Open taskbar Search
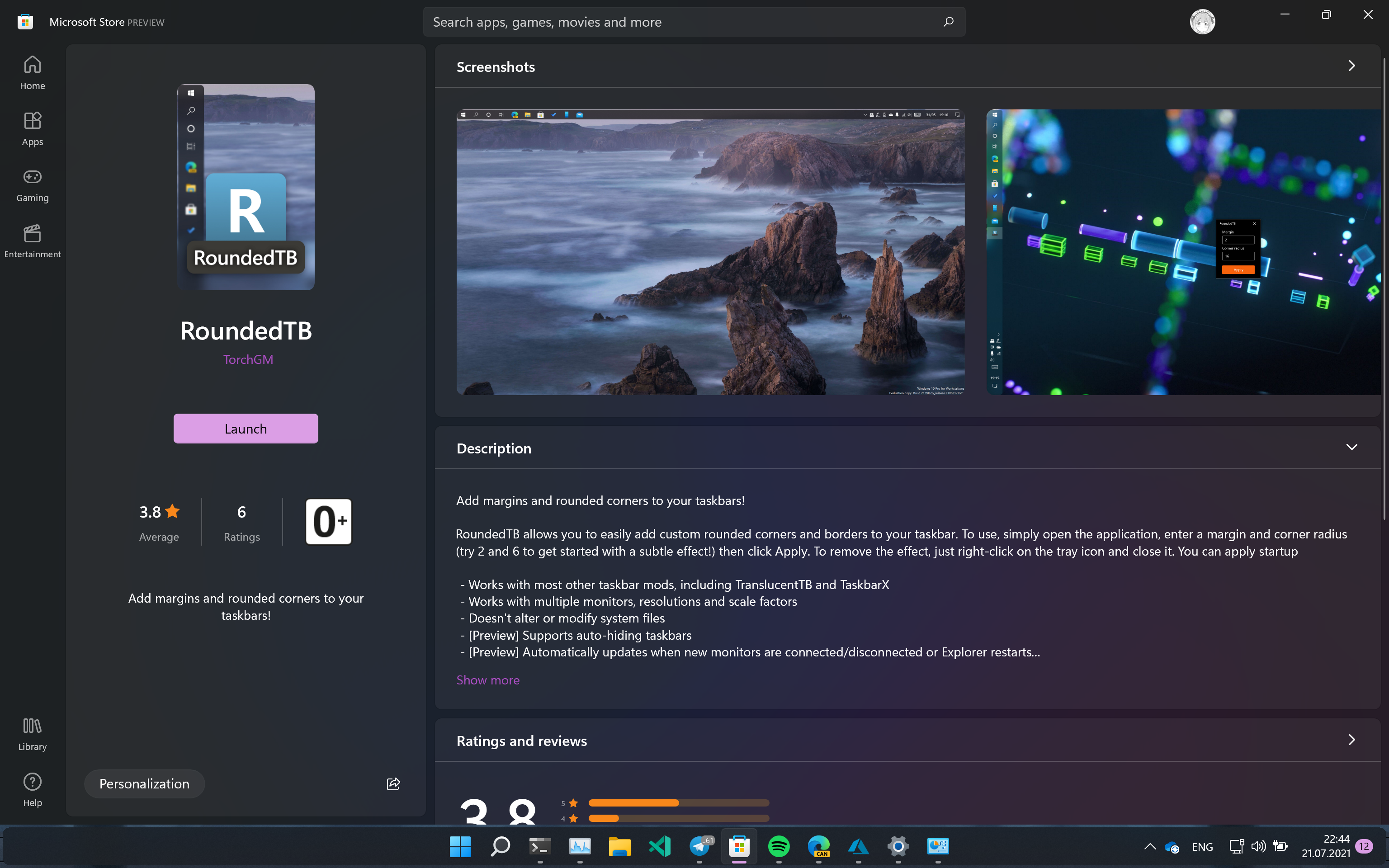This screenshot has height=868, width=1389. click(x=501, y=846)
